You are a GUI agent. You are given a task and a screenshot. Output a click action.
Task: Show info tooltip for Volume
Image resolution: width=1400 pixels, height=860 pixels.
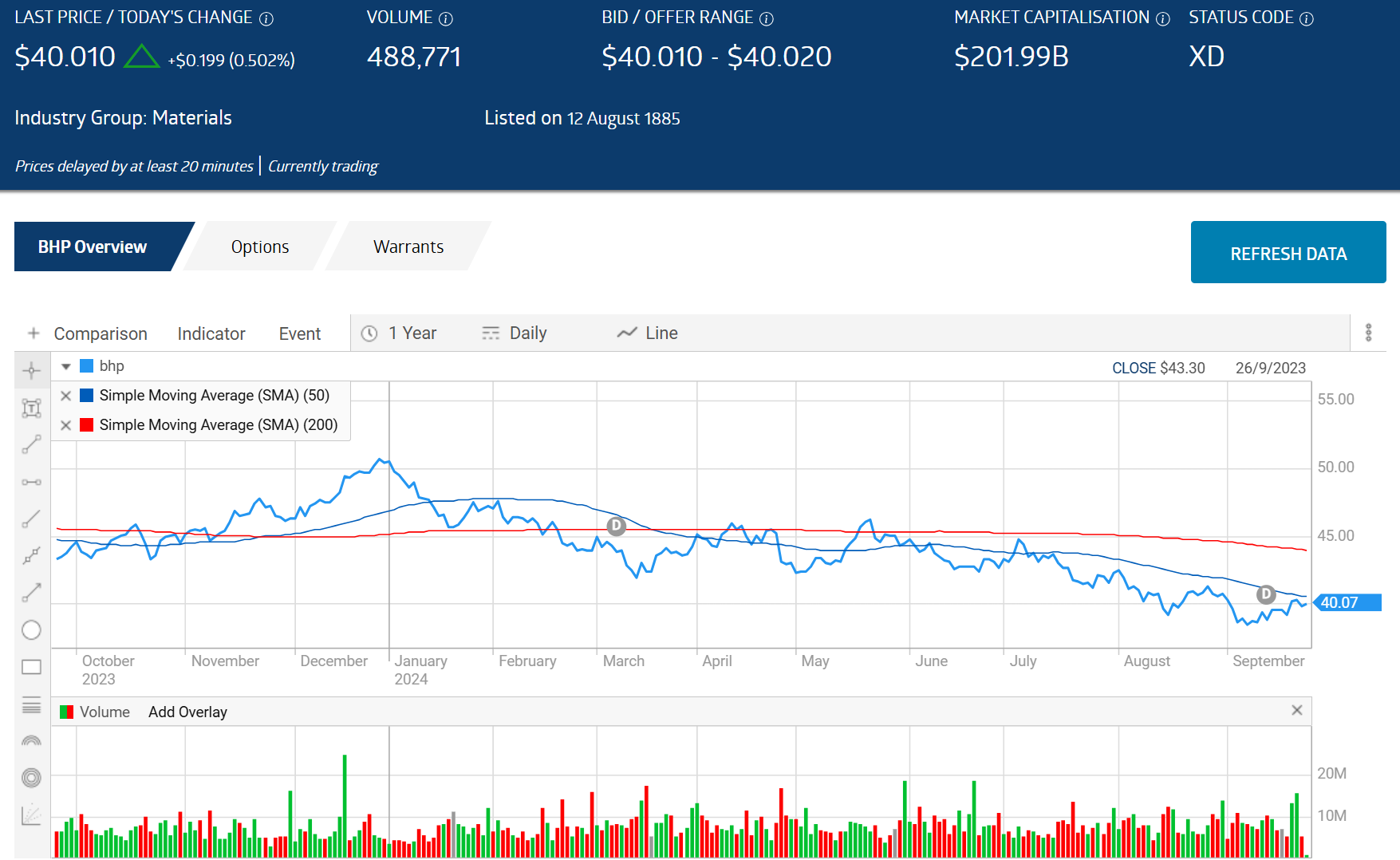(446, 19)
